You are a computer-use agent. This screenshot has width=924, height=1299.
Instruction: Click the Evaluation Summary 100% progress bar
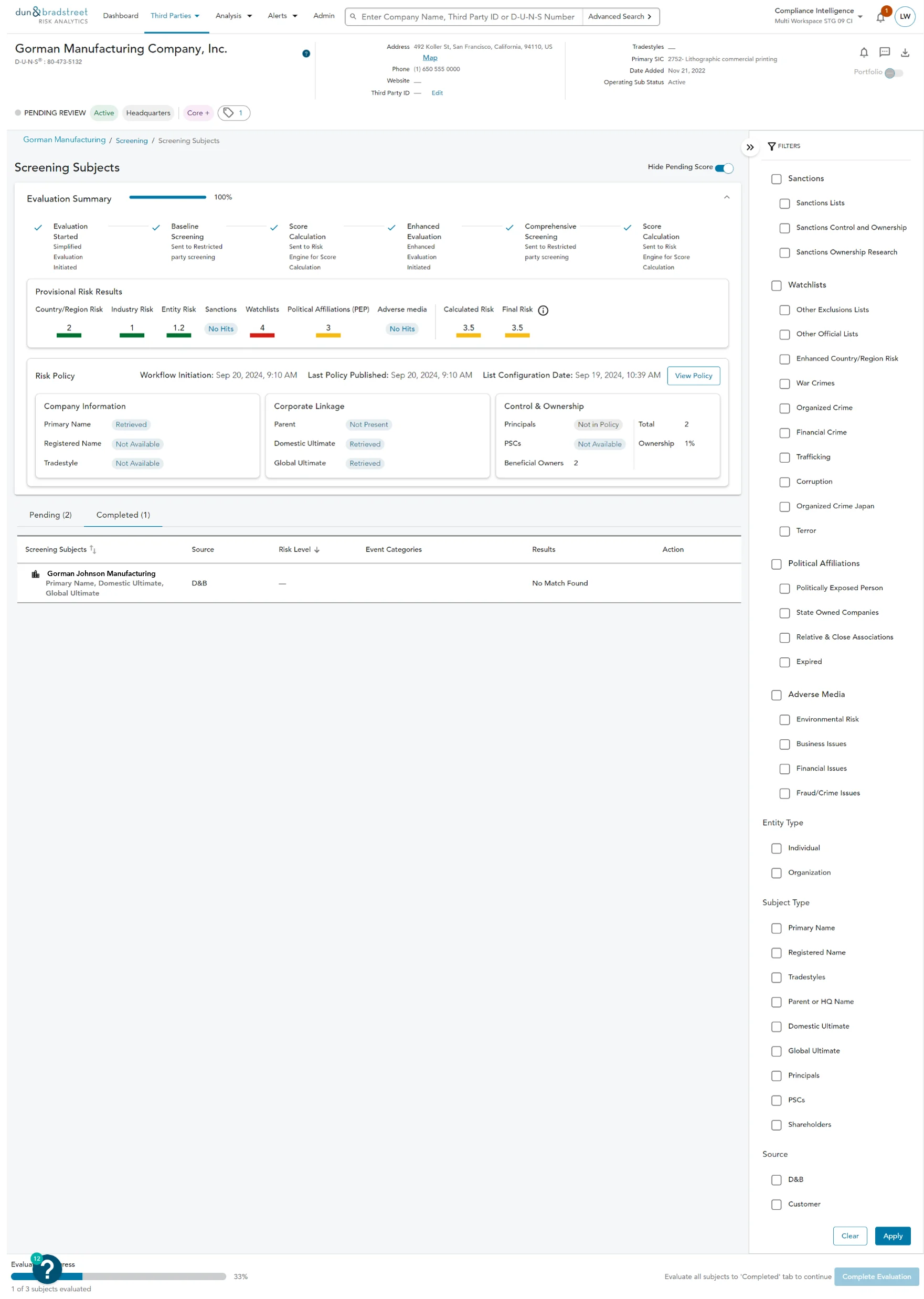coord(168,197)
